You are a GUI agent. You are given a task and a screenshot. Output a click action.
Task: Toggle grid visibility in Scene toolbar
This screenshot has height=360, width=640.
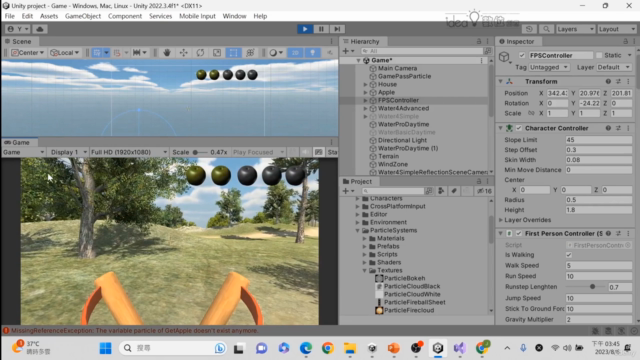pyautogui.click(x=97, y=53)
